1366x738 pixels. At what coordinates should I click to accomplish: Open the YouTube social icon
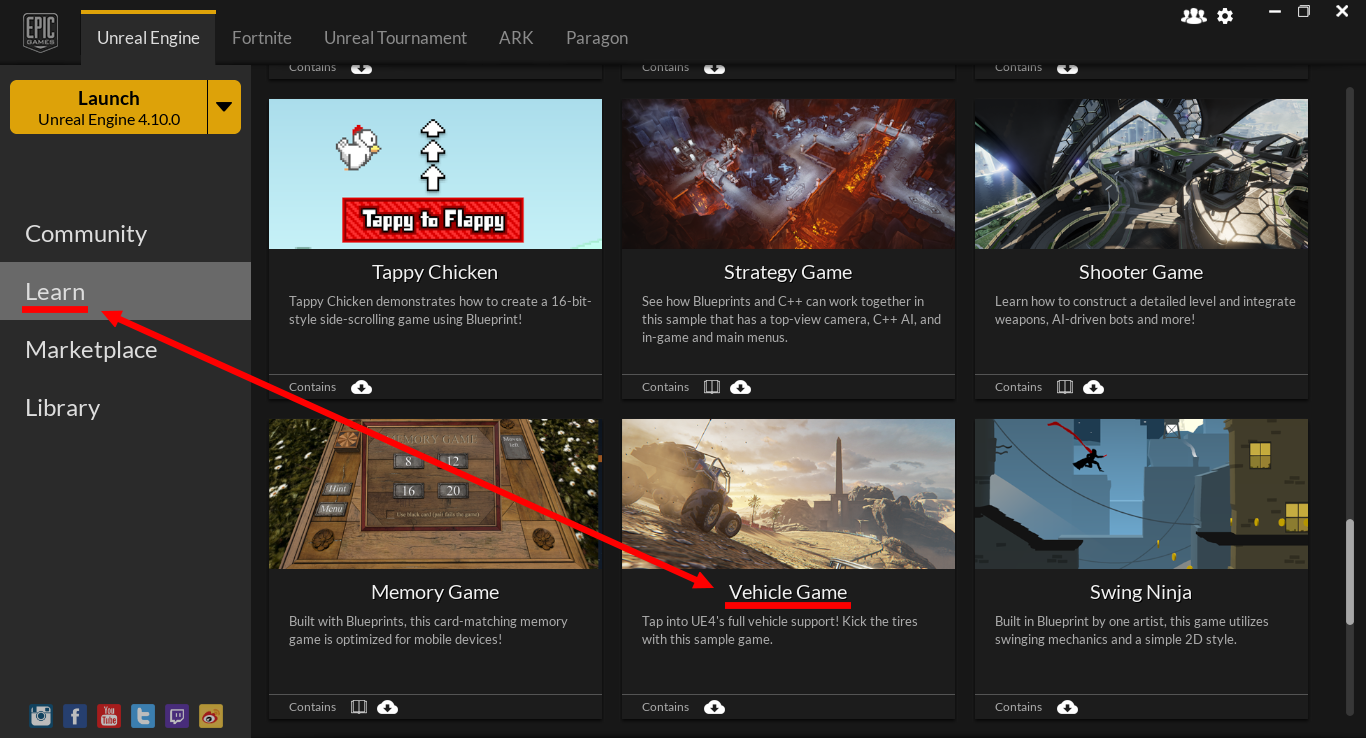109,715
